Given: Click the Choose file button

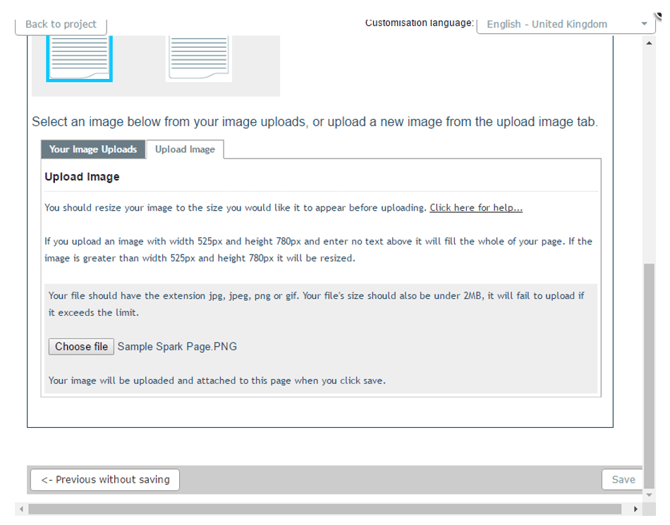Looking at the screenshot, I should pyautogui.click(x=81, y=347).
